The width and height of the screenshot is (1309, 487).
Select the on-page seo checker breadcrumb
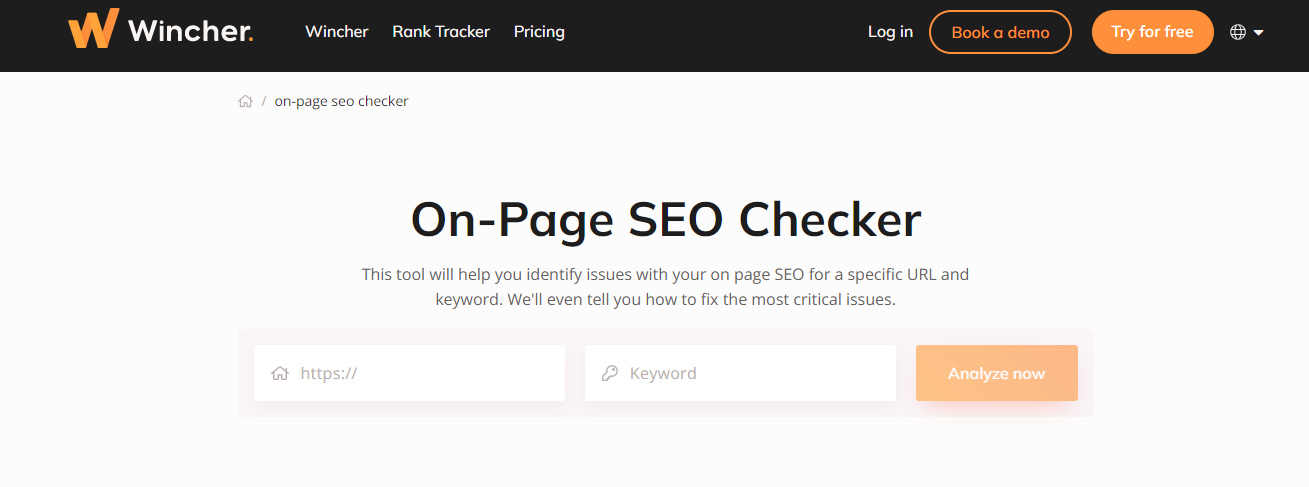point(341,101)
